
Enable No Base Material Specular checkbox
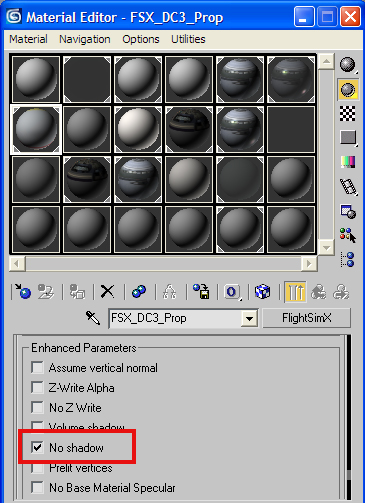(x=37, y=487)
